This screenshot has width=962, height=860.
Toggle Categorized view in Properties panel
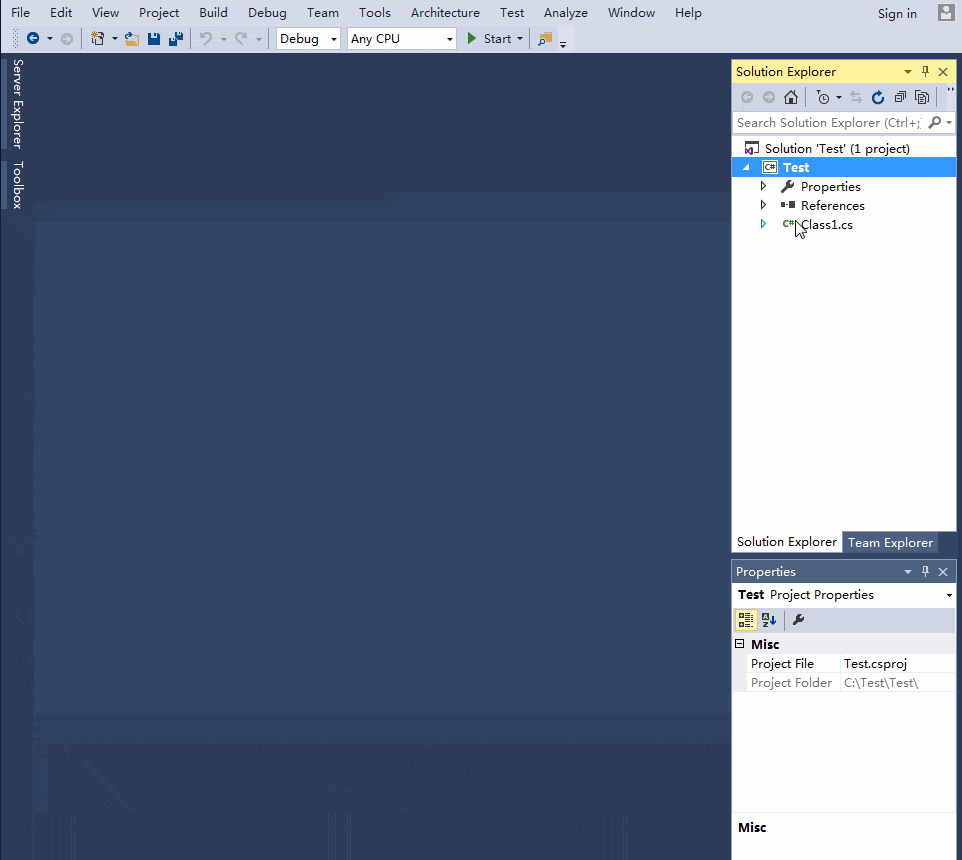(746, 620)
